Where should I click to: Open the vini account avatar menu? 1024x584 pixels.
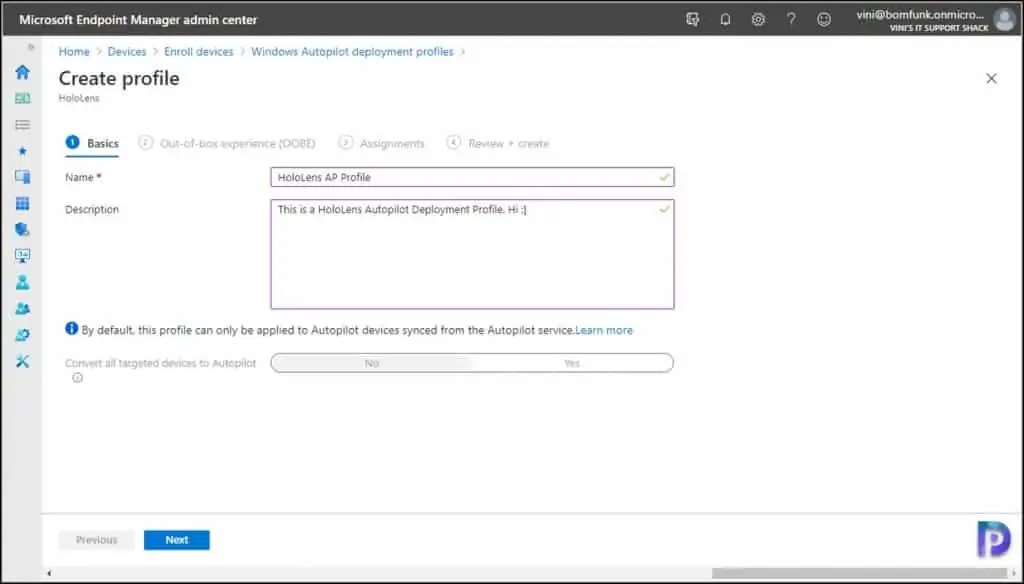tap(1004, 18)
